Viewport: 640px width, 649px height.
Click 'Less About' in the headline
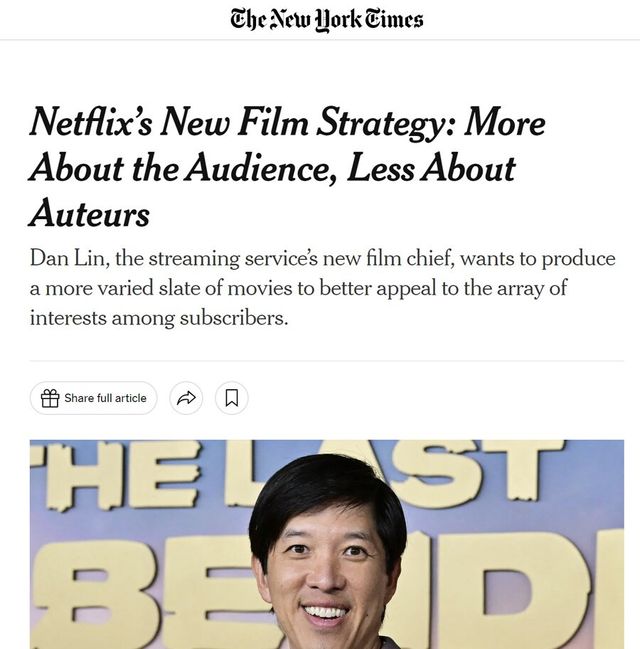pyautogui.click(x=431, y=168)
